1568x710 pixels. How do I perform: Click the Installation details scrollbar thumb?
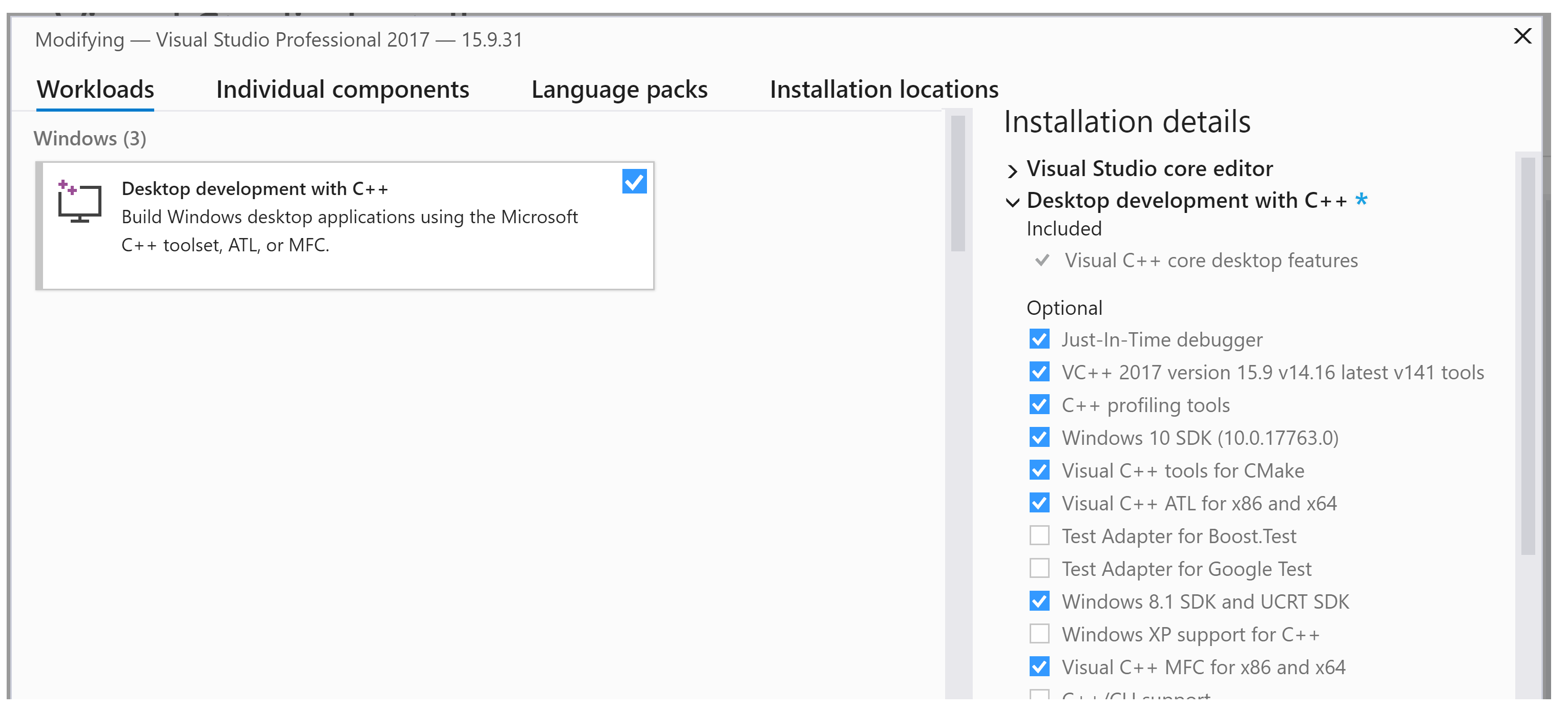(x=1528, y=356)
